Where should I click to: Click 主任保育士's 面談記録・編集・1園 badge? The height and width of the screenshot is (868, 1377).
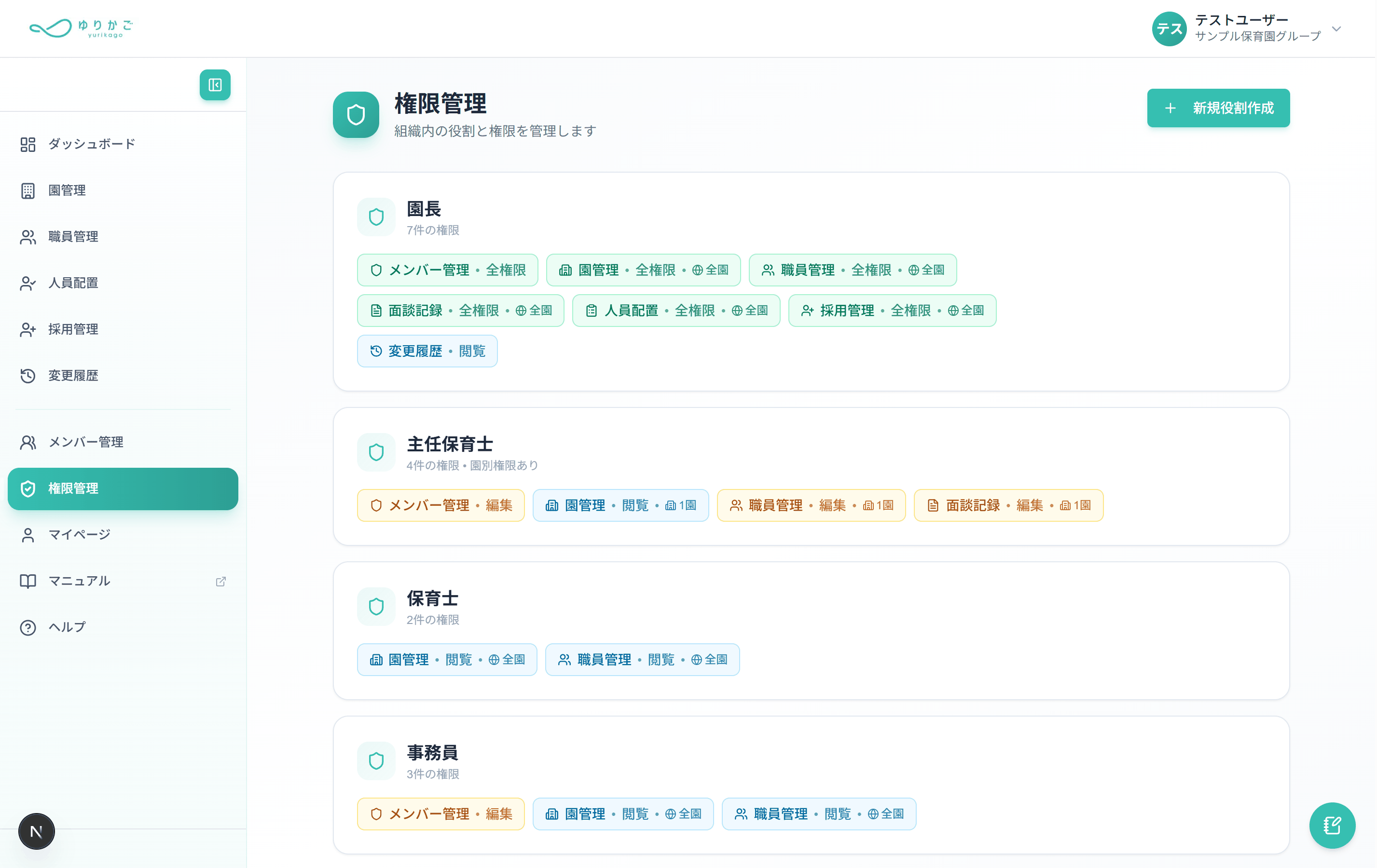coord(1008,505)
